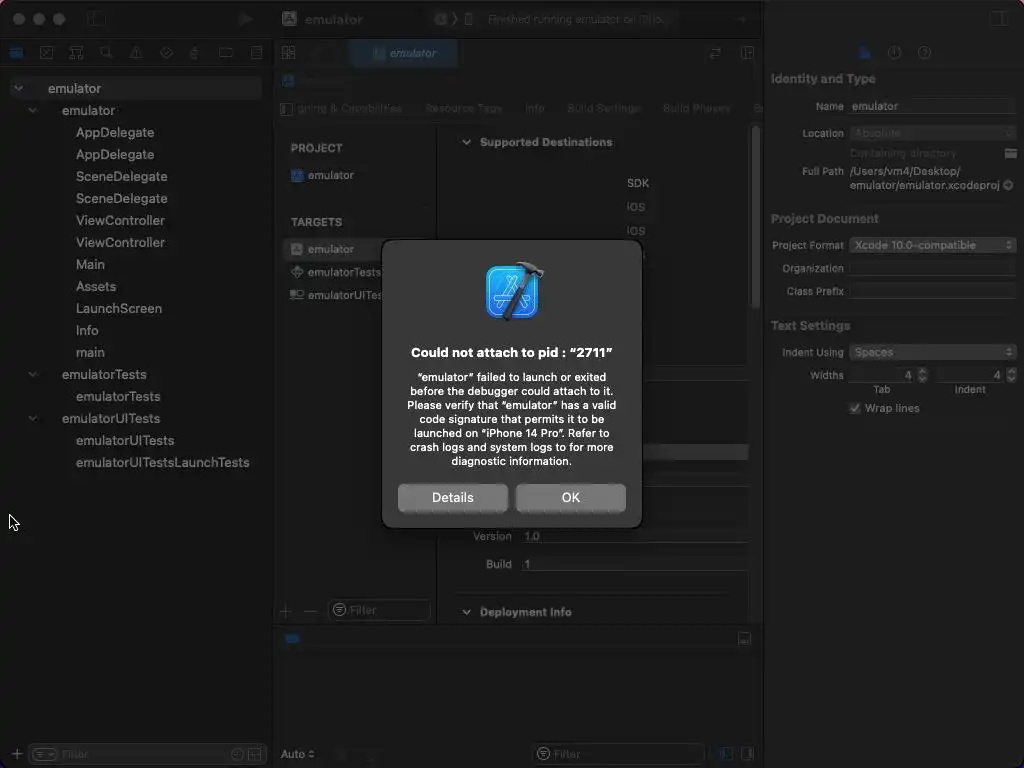Open the Breakpoint navigator icon

point(226,53)
